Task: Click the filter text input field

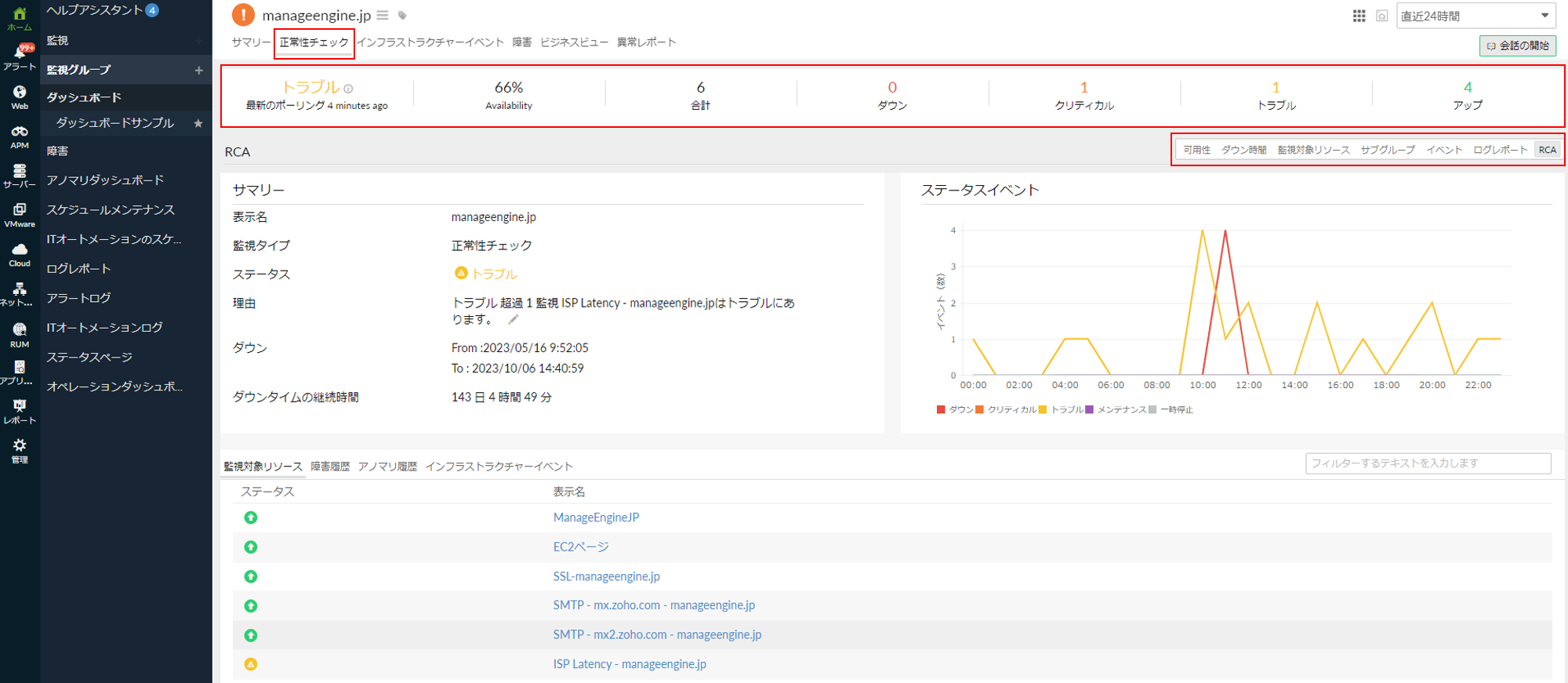Action: pyautogui.click(x=1428, y=463)
